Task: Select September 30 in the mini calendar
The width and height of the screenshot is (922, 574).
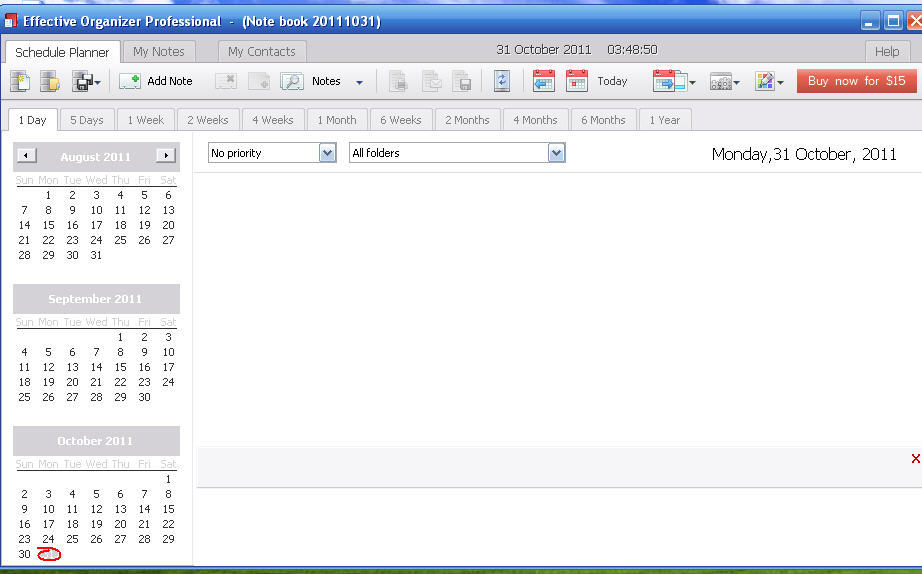Action: click(144, 397)
